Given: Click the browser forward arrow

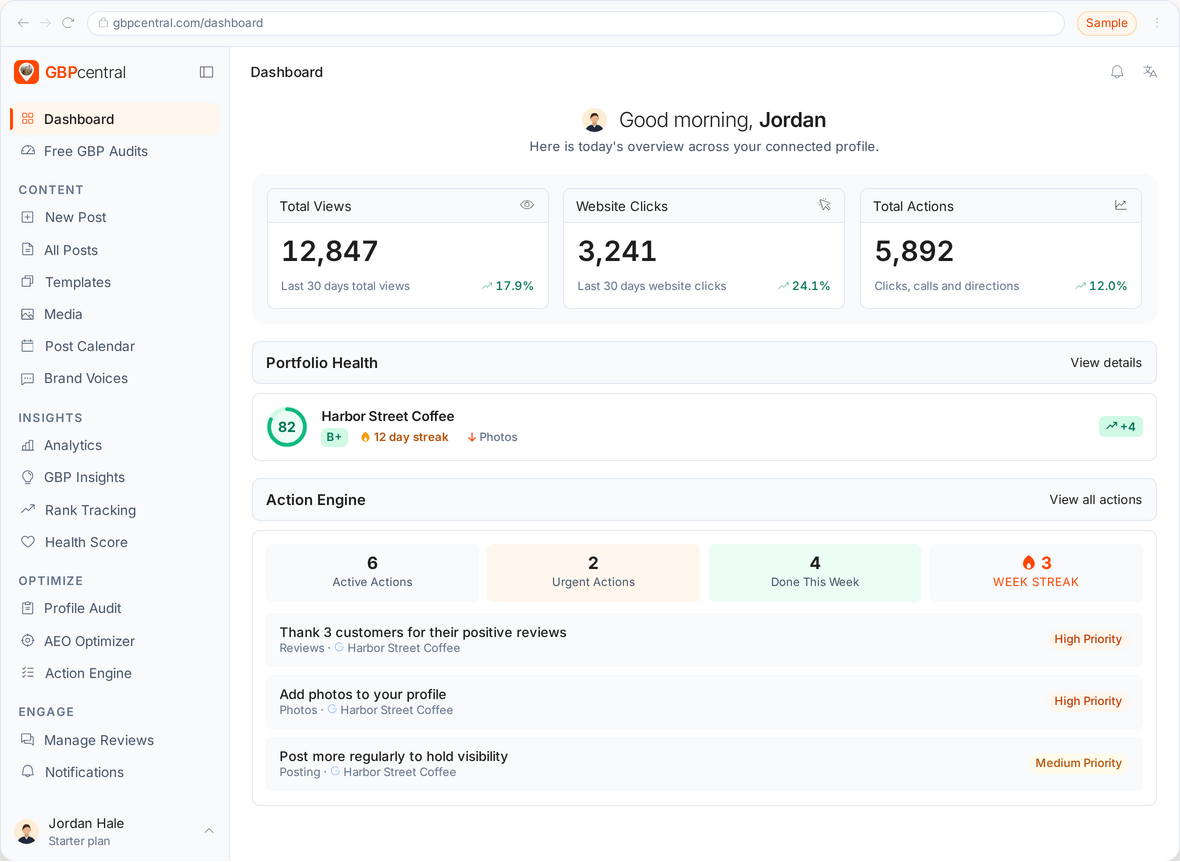Looking at the screenshot, I should click(x=46, y=23).
